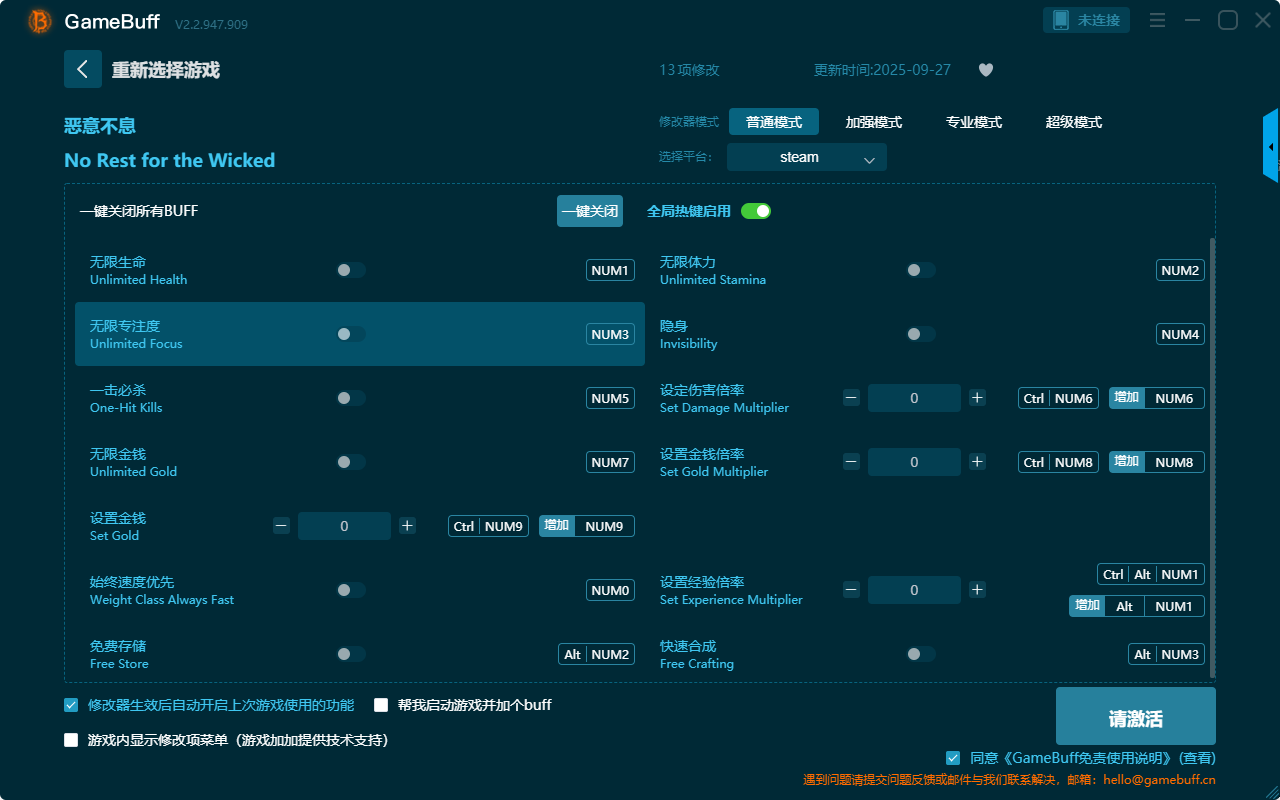Open the hamburger menu in title bar

click(x=1157, y=20)
